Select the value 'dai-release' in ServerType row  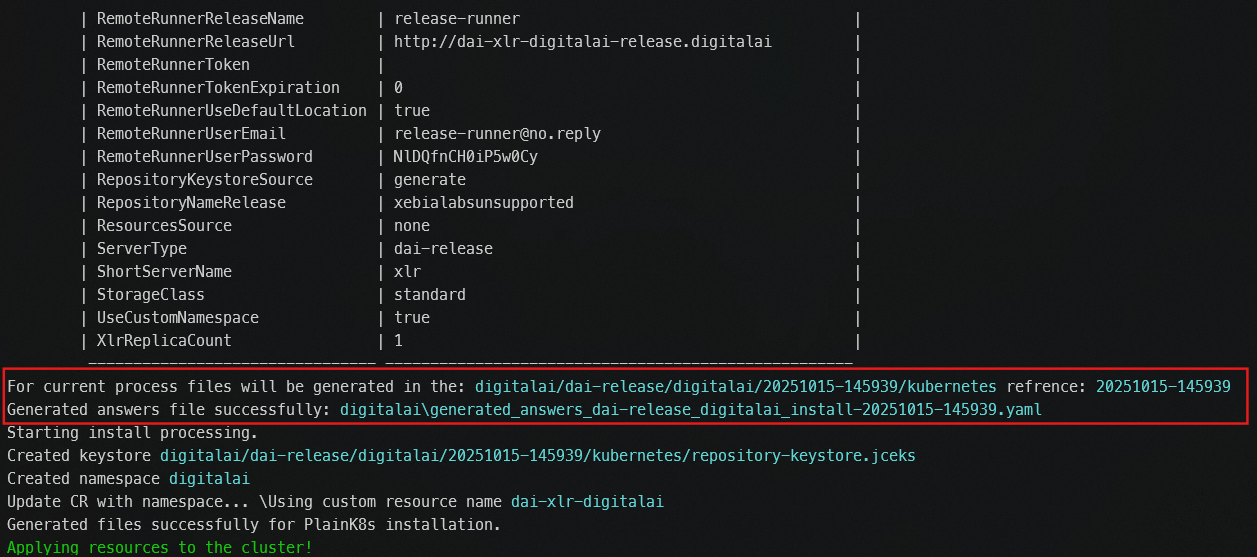(x=443, y=249)
